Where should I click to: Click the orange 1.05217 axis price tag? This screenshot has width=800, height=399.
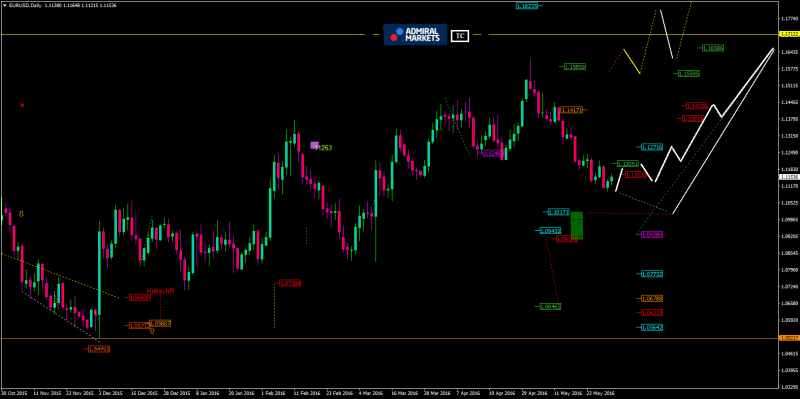pos(789,338)
